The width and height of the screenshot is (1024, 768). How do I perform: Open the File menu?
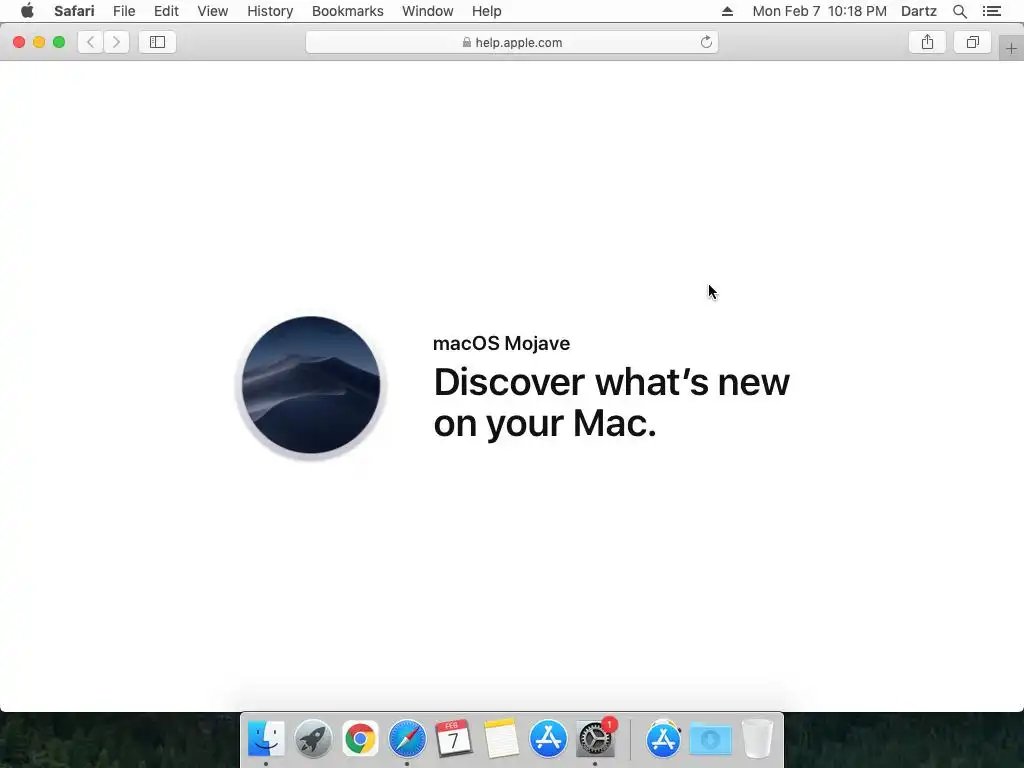coord(124,11)
